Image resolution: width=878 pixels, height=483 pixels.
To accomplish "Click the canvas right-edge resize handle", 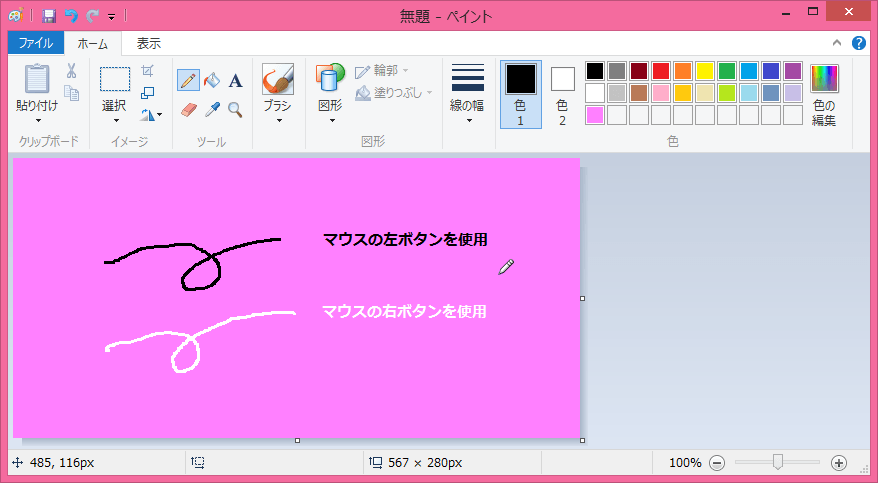I will (582, 298).
